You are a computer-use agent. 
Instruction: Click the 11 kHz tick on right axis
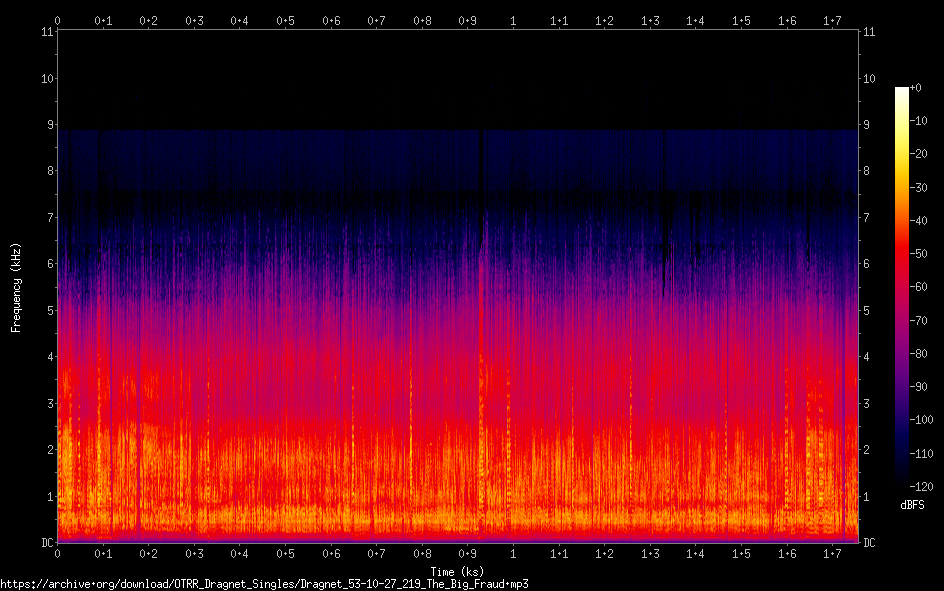pos(868,32)
